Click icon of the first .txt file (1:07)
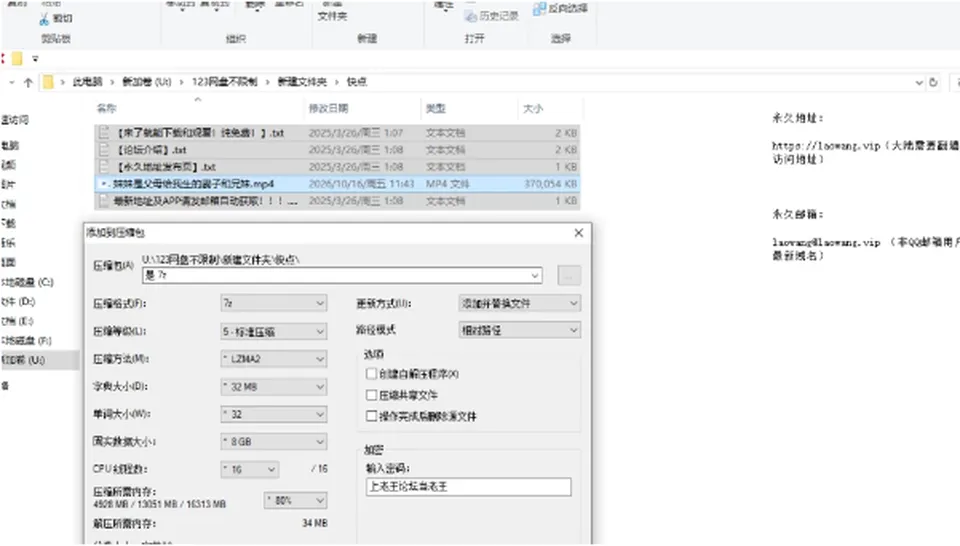 pyautogui.click(x=104, y=132)
